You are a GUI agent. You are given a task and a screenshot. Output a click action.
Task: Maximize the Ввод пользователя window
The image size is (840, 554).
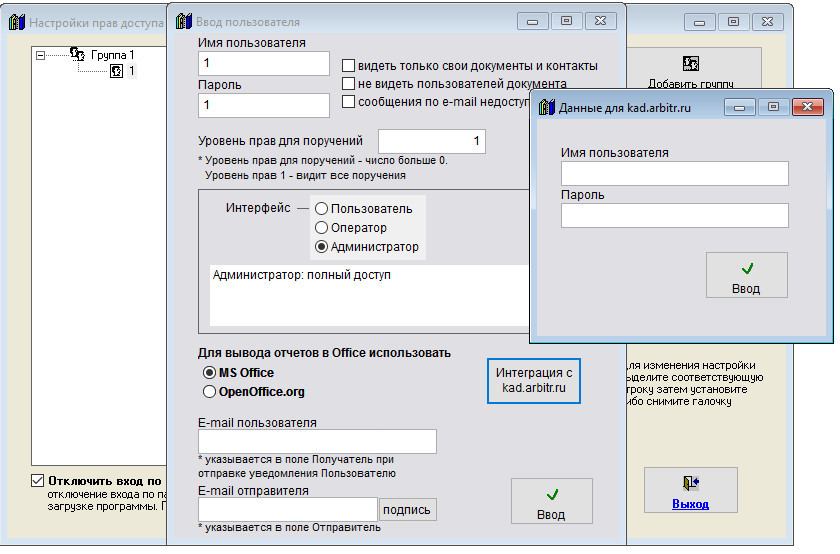coord(566,21)
